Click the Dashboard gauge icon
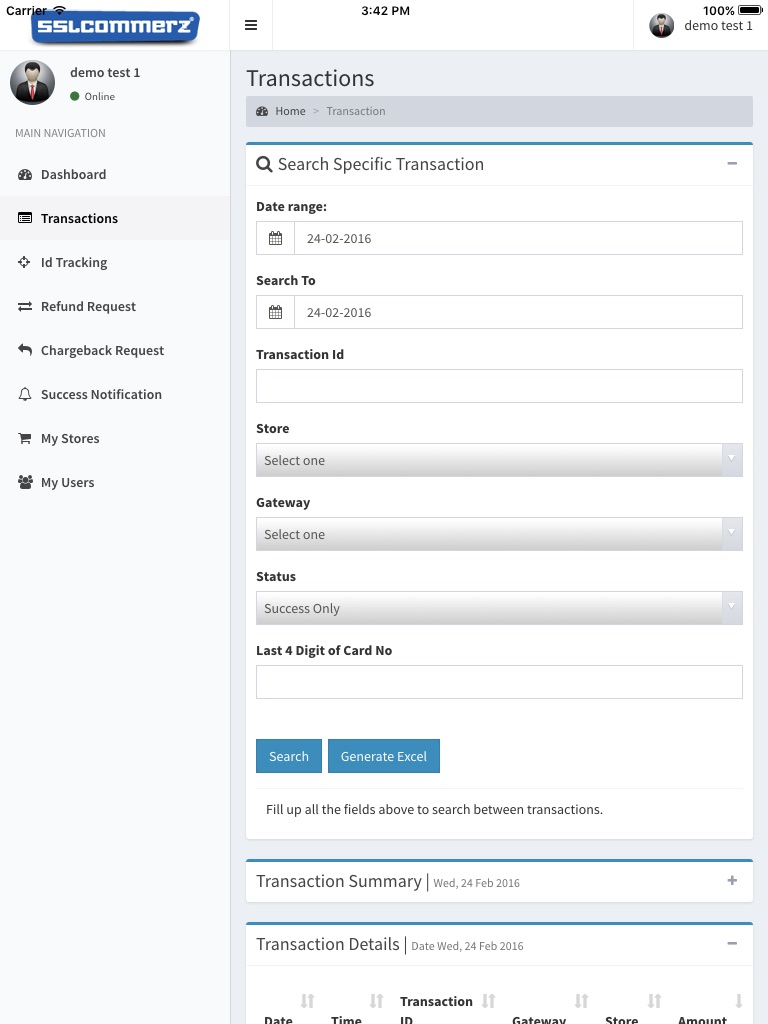Image resolution: width=768 pixels, height=1024 pixels. click(x=25, y=174)
